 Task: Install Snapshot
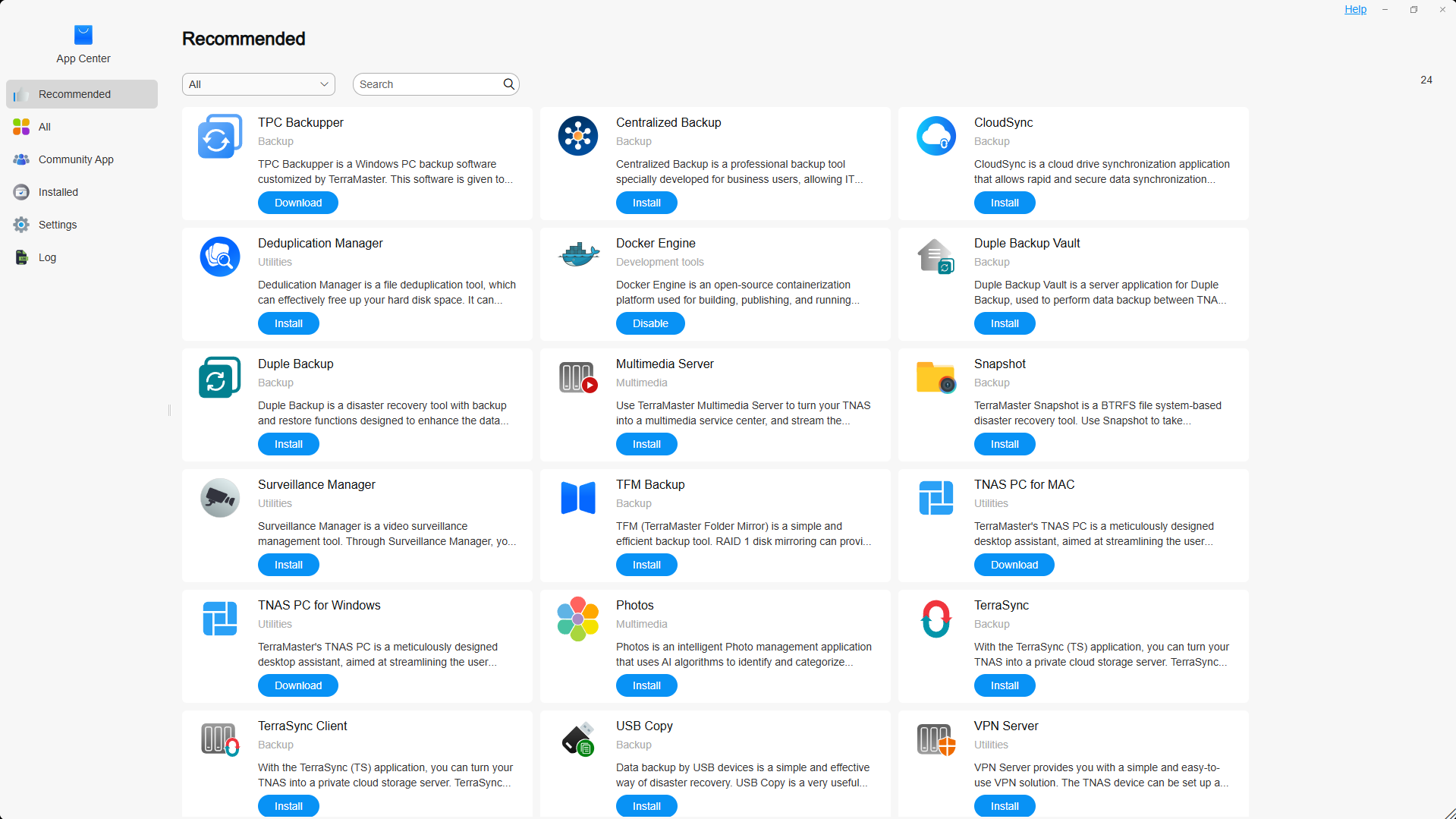click(x=1005, y=444)
